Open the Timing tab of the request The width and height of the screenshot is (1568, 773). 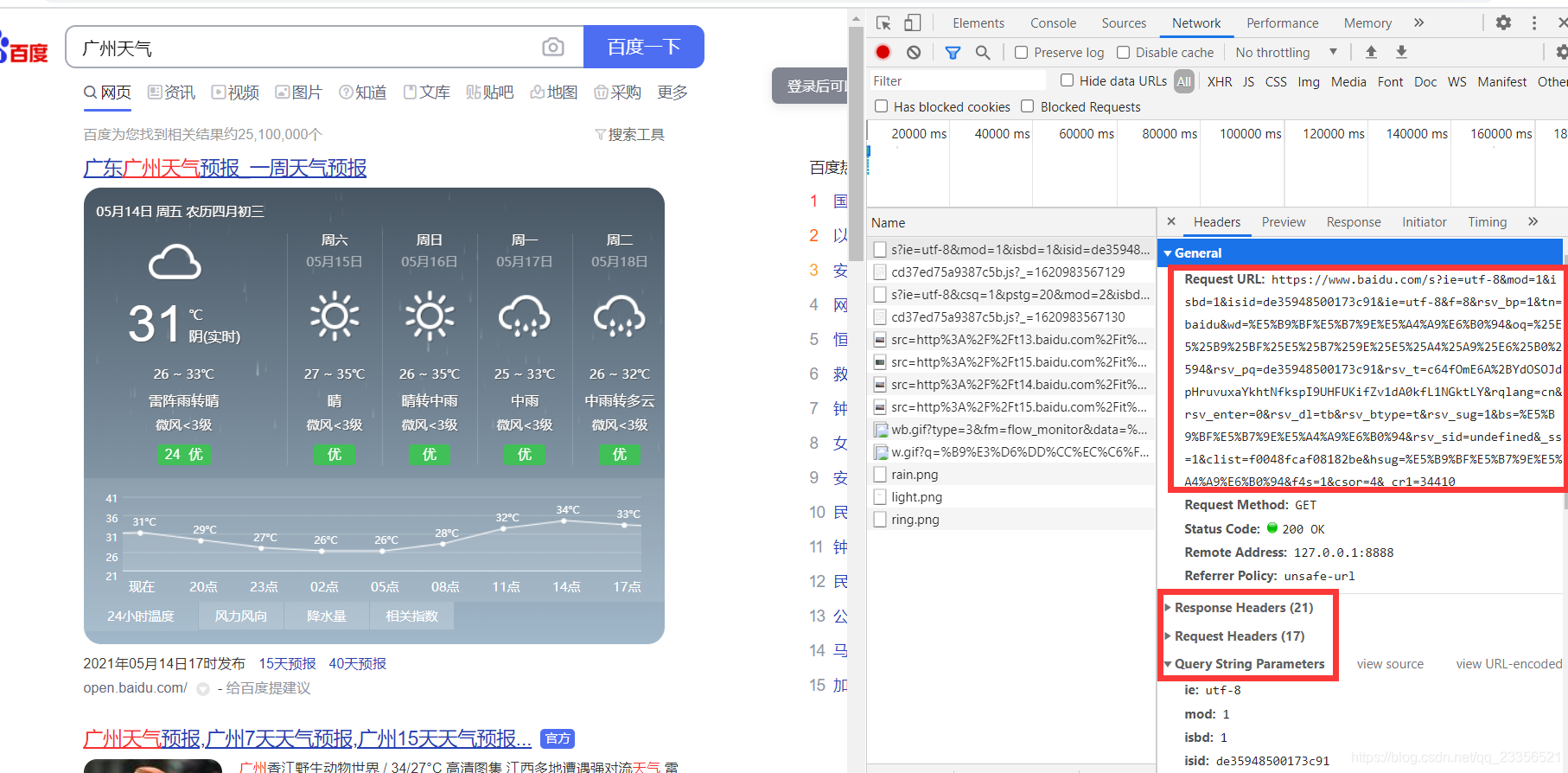pos(1487,222)
